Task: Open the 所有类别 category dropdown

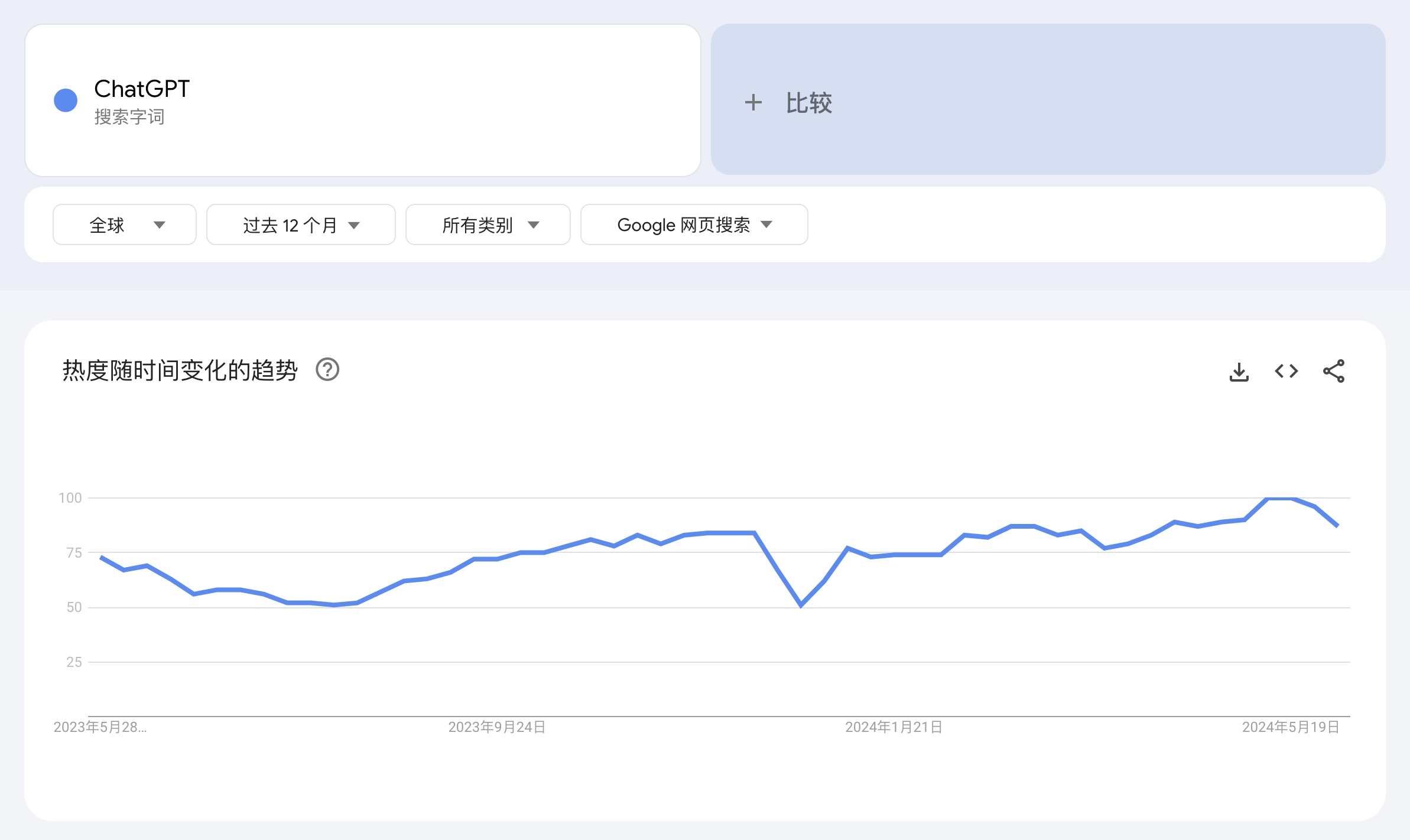Action: pos(488,224)
